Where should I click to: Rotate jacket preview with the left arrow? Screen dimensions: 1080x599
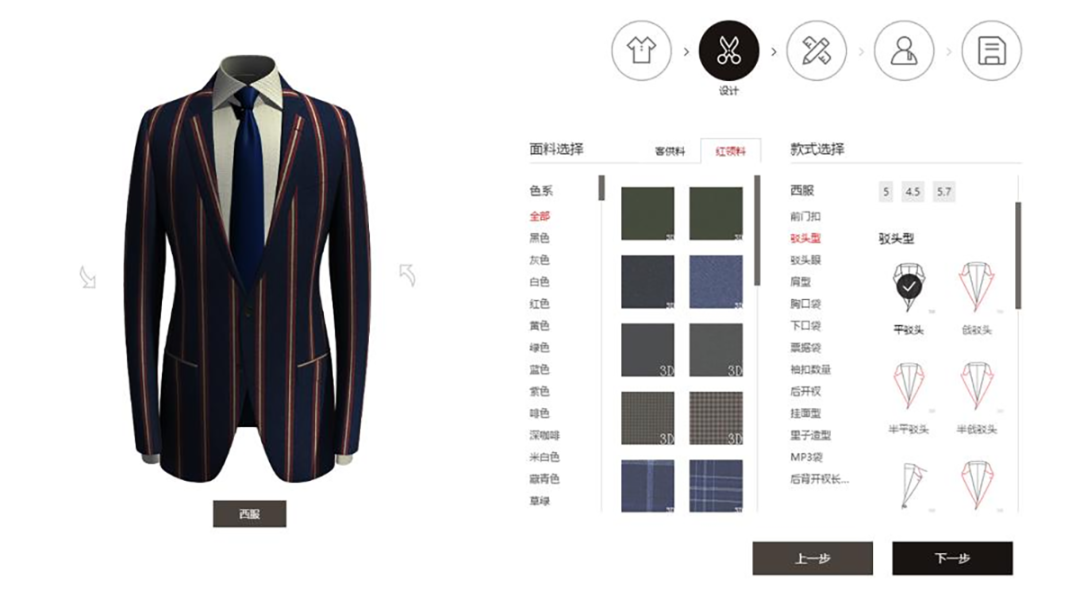(87, 277)
